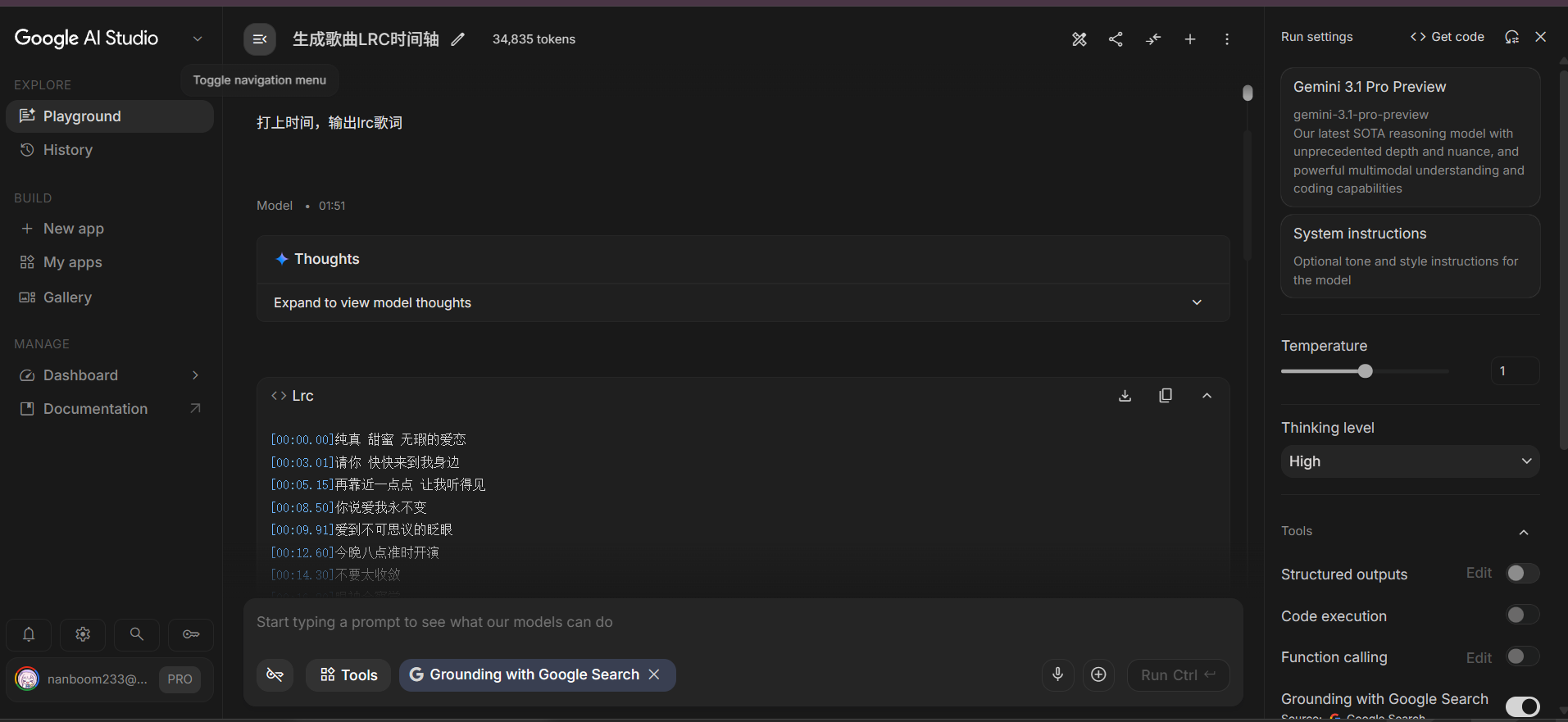Start voice input with microphone icon
This screenshot has height=722, width=1568.
[x=1058, y=674]
